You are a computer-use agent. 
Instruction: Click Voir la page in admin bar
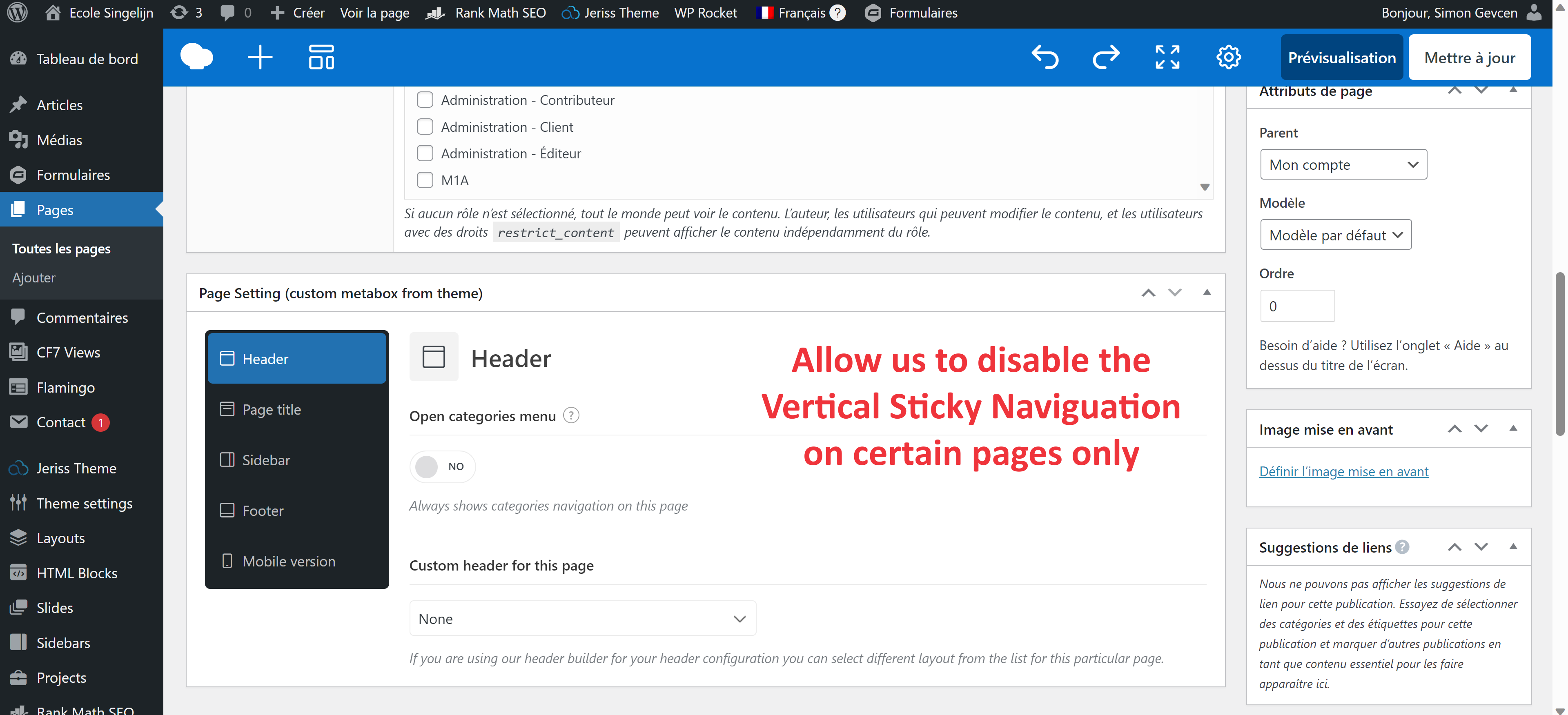click(x=374, y=13)
